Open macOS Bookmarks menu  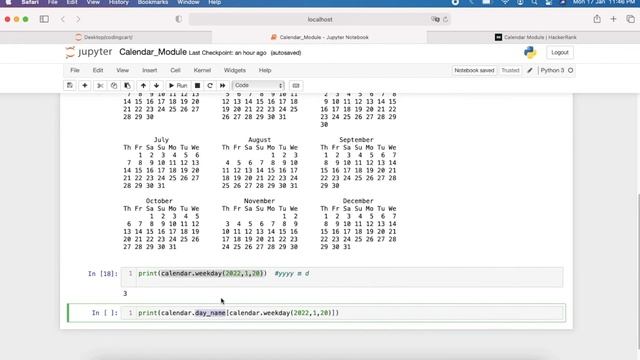click(153, 2)
